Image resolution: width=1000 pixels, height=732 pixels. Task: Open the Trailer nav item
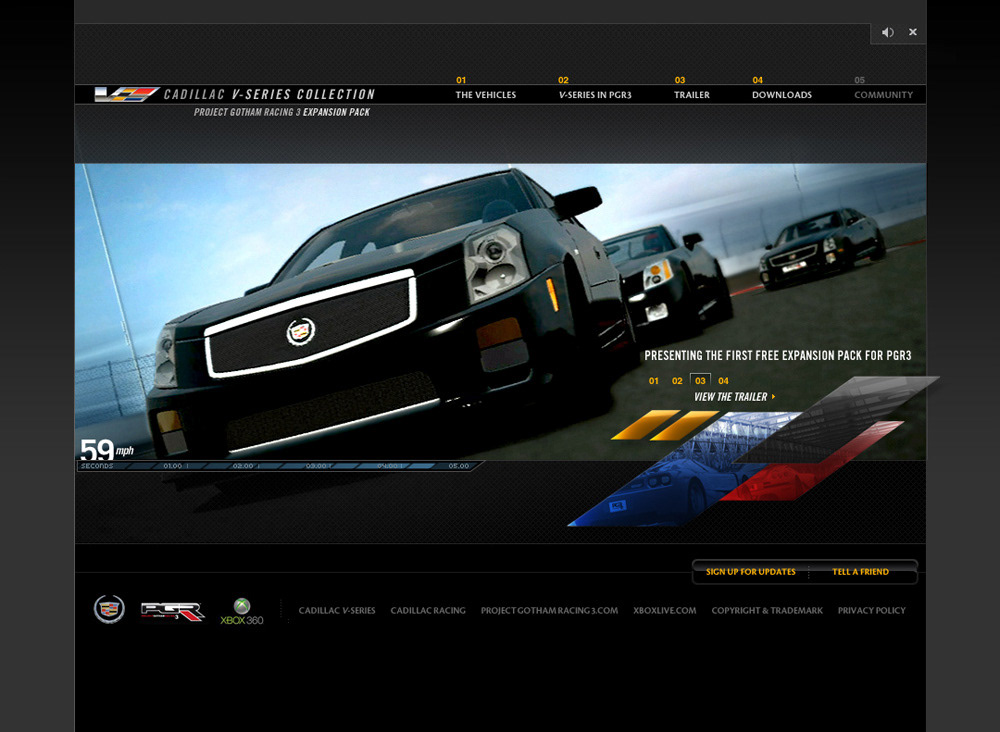point(691,95)
